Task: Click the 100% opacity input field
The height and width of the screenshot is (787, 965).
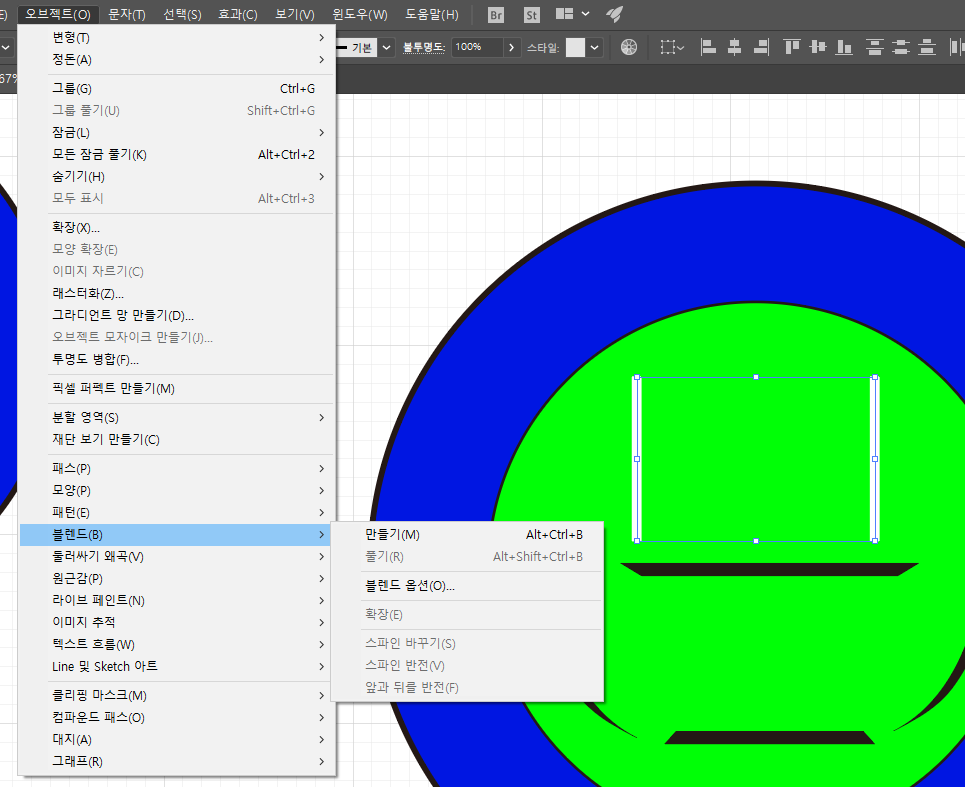Action: click(477, 47)
